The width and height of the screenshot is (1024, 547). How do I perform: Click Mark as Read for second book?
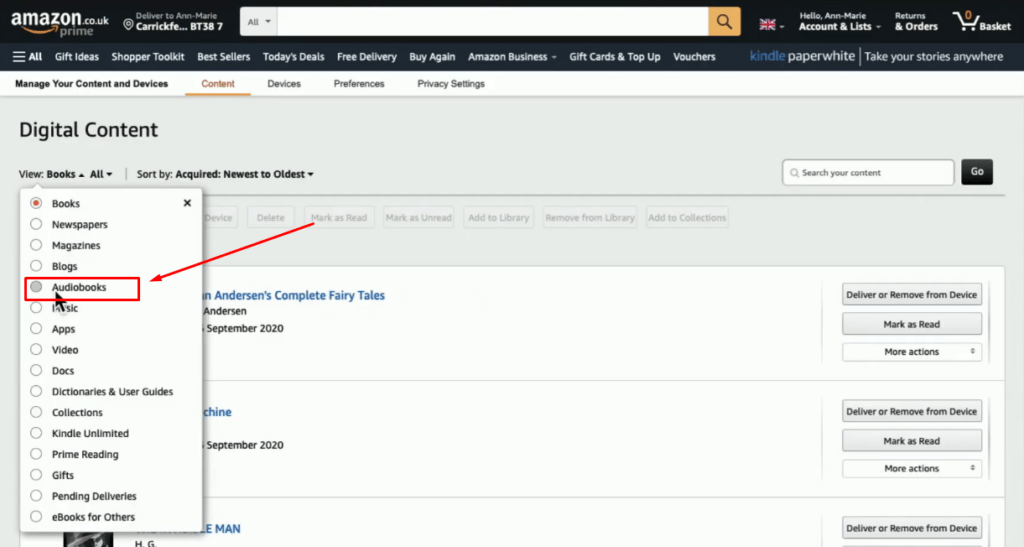pyautogui.click(x=912, y=441)
